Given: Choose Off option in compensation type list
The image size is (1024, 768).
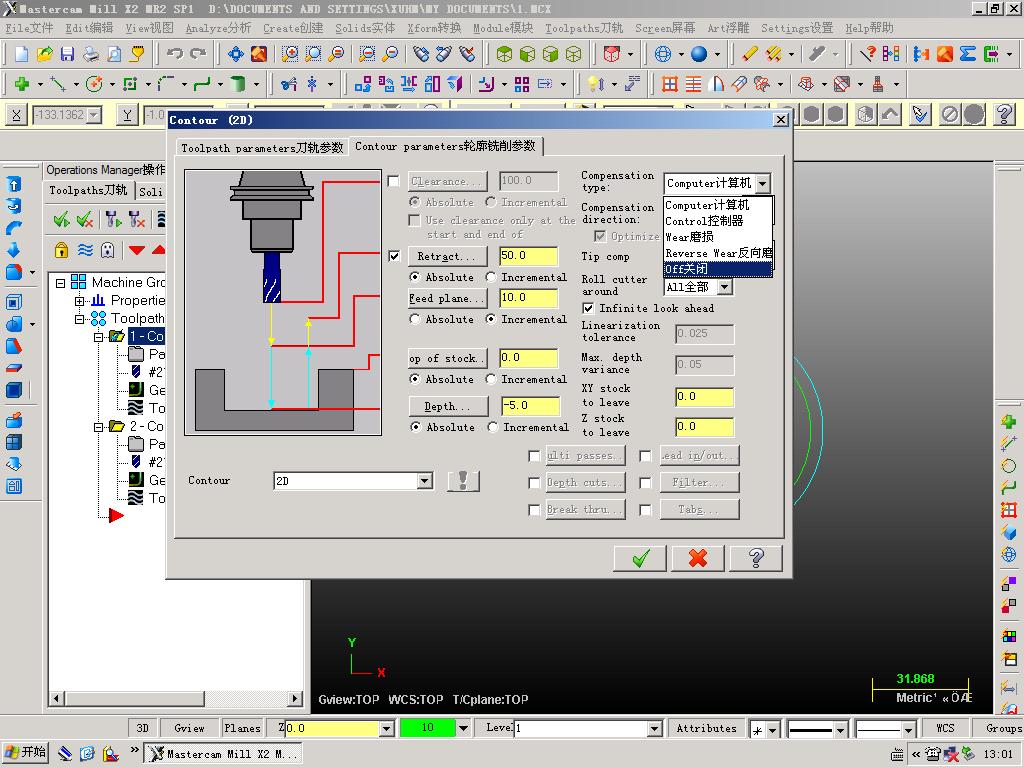Looking at the screenshot, I should (x=718, y=269).
